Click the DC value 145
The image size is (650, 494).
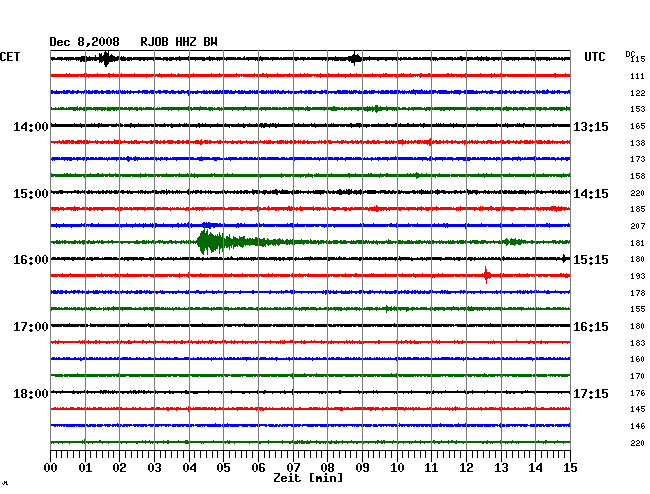[638, 409]
